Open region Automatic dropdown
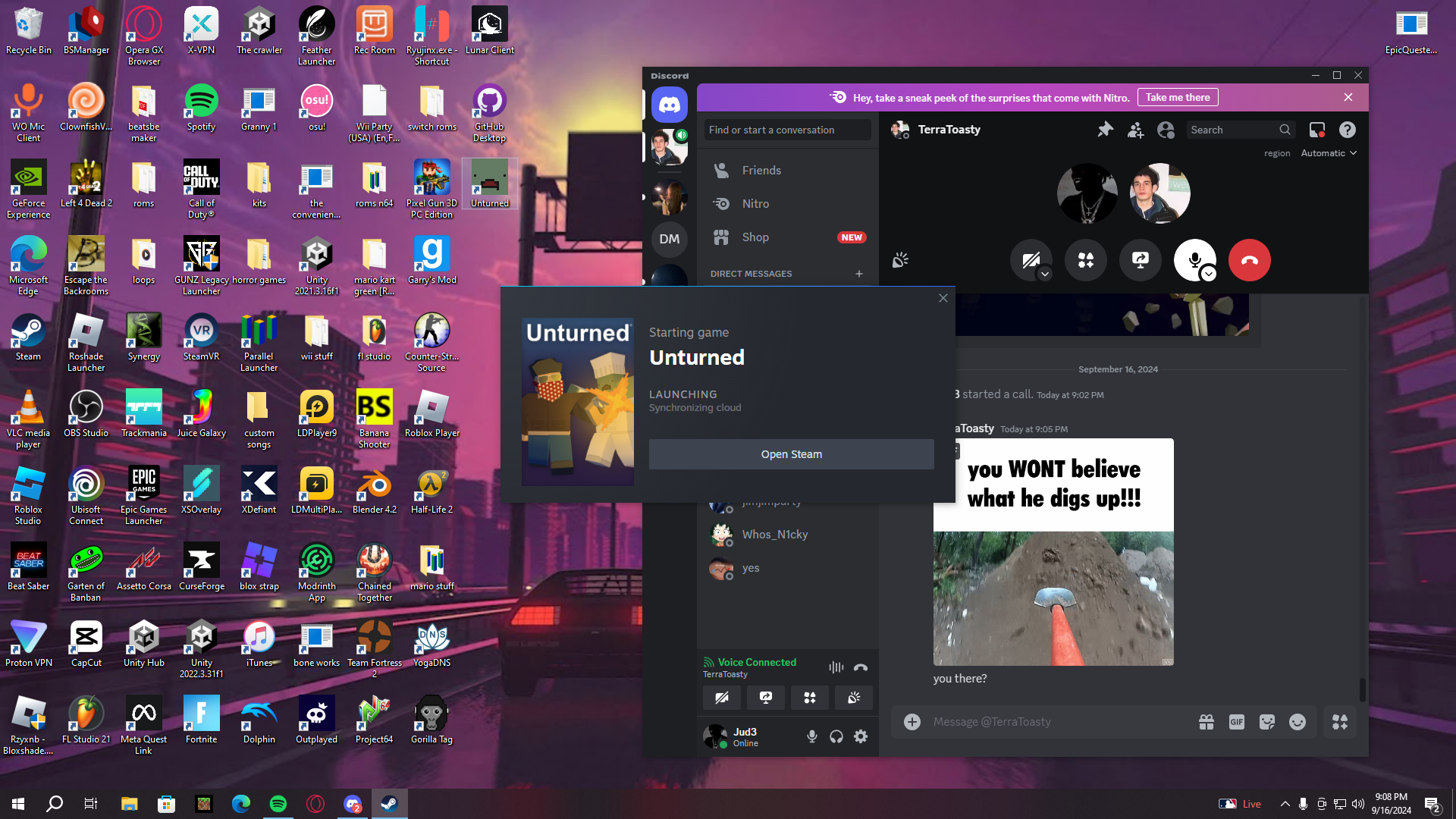The image size is (1456, 819). click(1329, 153)
